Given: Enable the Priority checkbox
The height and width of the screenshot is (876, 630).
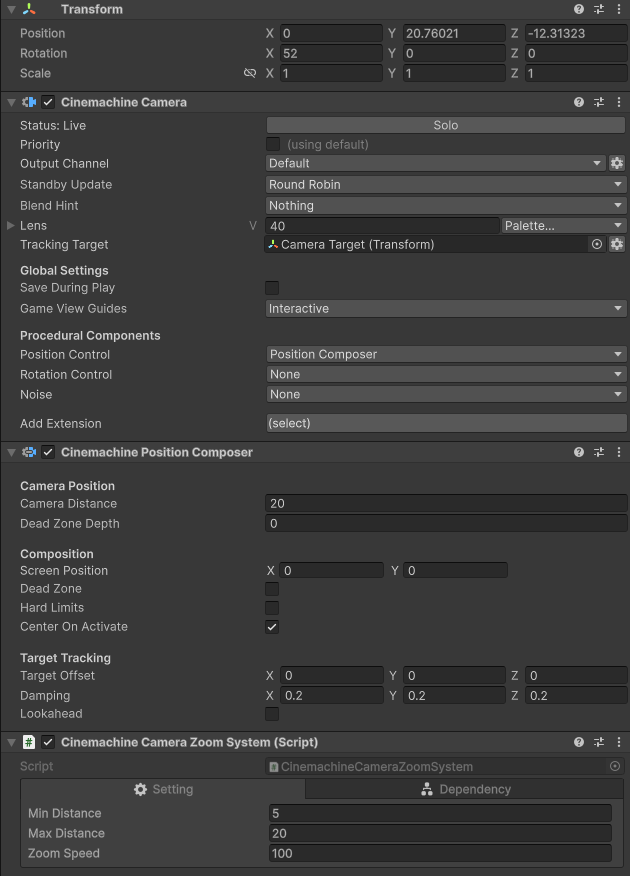Looking at the screenshot, I should 273,144.
